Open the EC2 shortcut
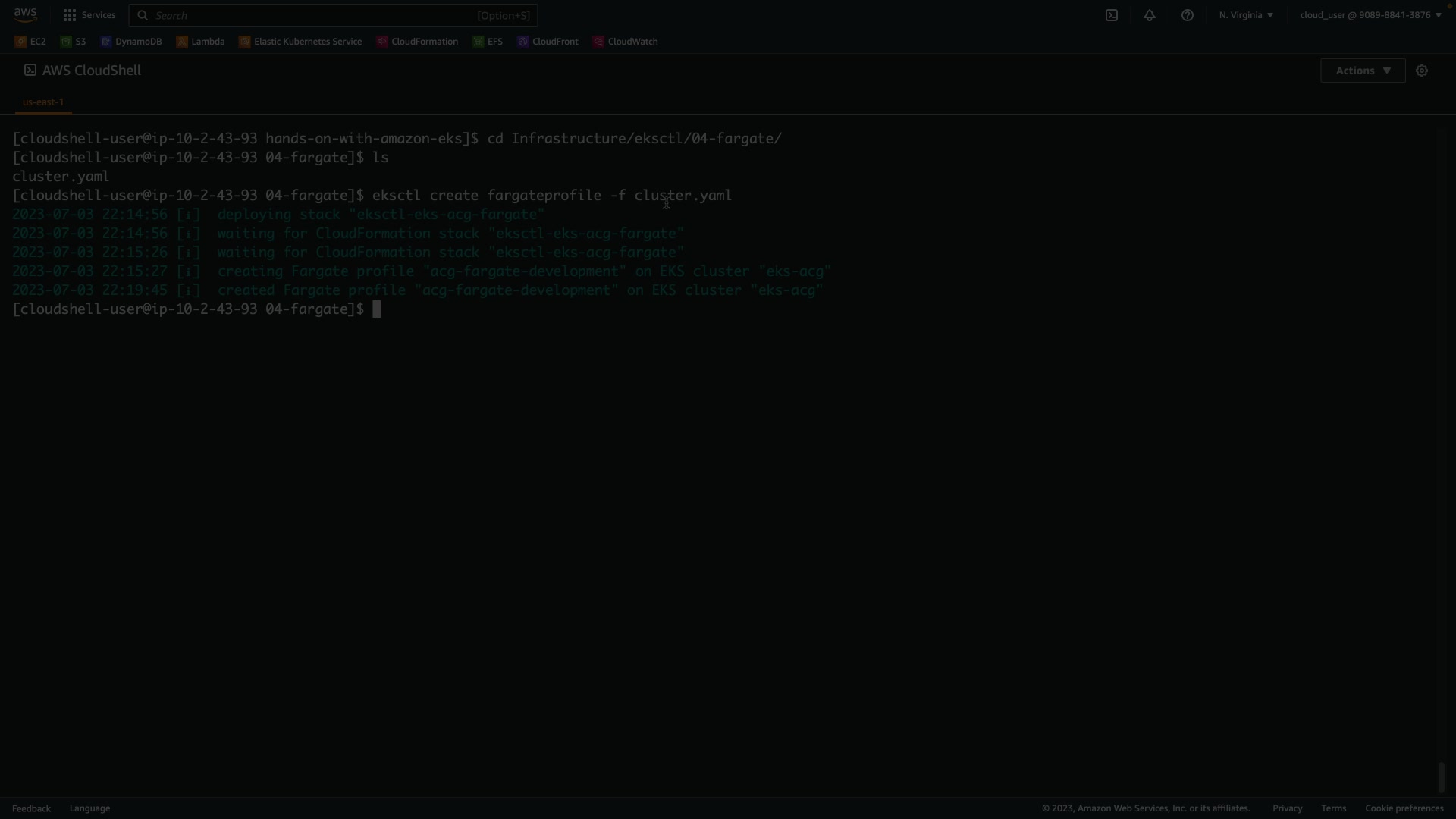 click(30, 42)
